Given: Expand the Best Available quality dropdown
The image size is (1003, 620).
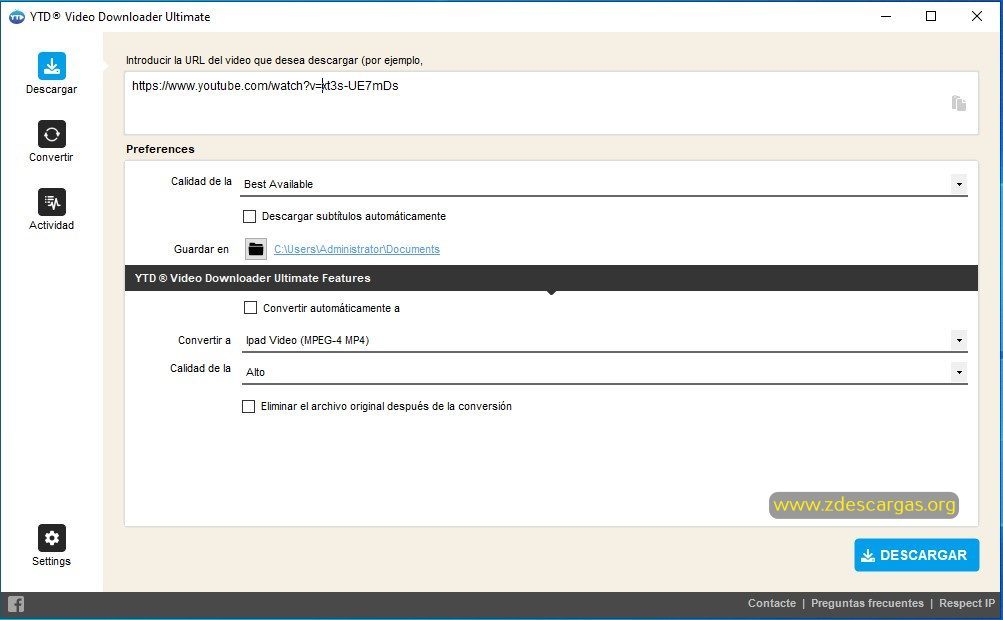Looking at the screenshot, I should pos(959,184).
